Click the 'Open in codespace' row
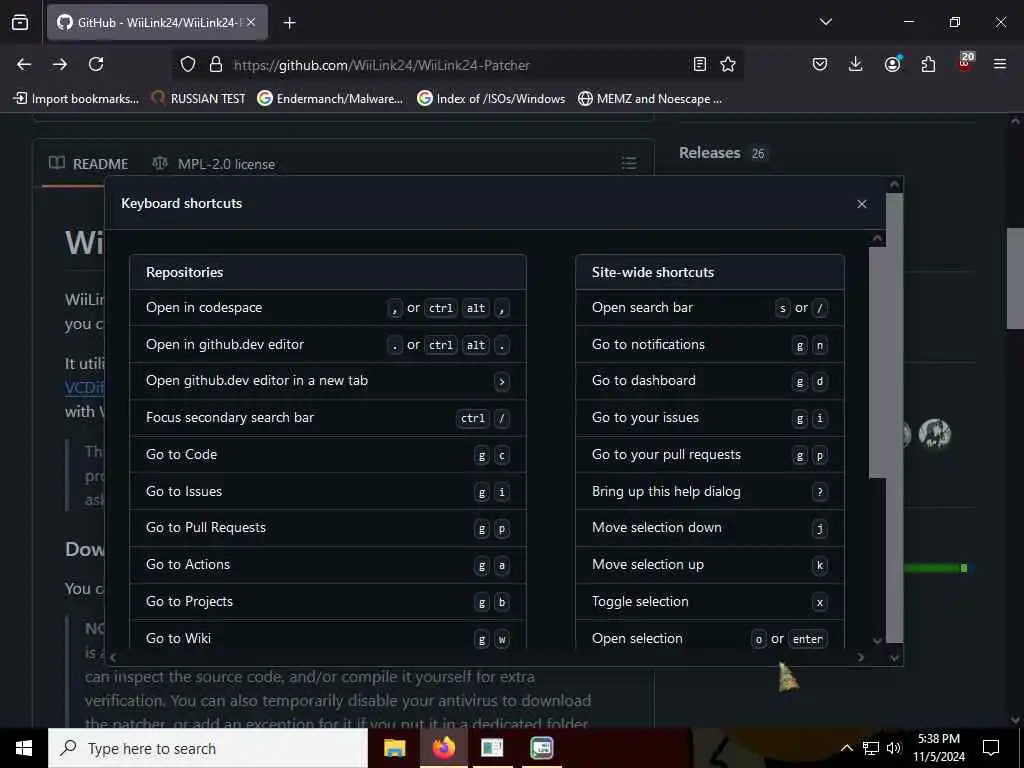The image size is (1024, 768). (328, 308)
